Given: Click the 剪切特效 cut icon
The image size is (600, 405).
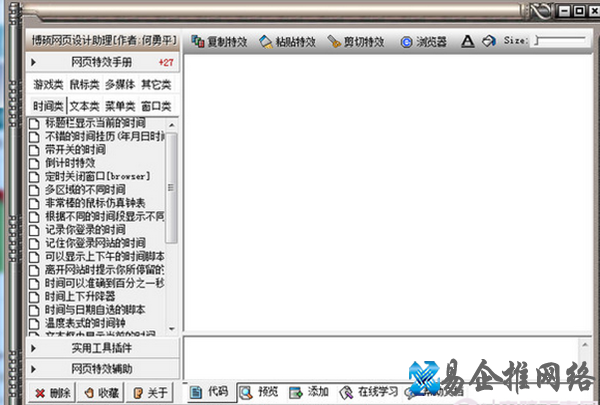Looking at the screenshot, I should [x=334, y=41].
